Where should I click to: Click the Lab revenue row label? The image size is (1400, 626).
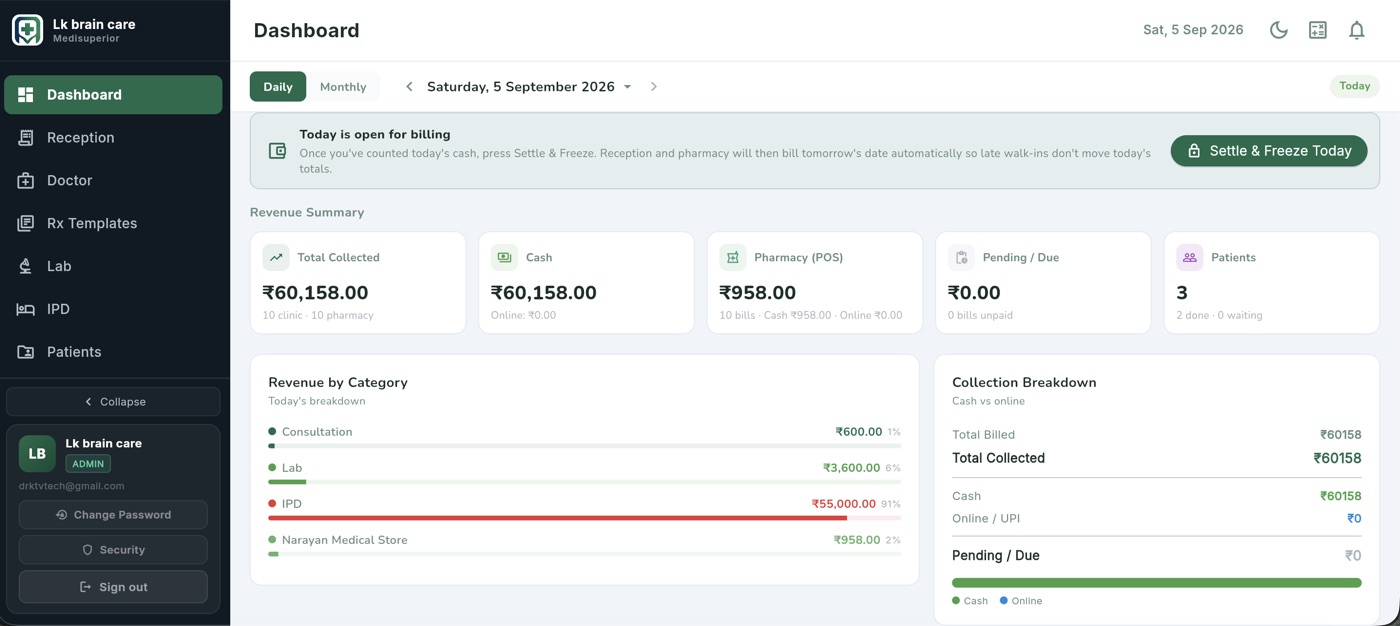coord(292,468)
